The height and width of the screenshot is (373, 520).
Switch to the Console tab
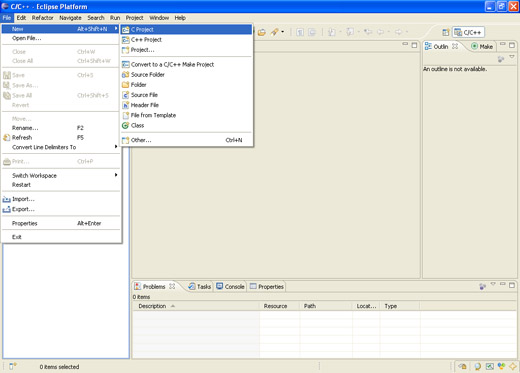230,287
